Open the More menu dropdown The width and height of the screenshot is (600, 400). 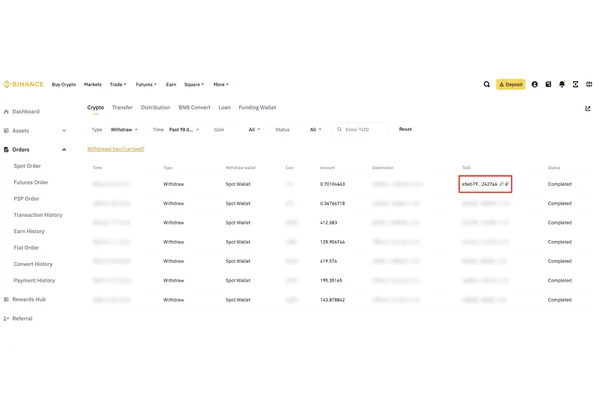(x=221, y=85)
